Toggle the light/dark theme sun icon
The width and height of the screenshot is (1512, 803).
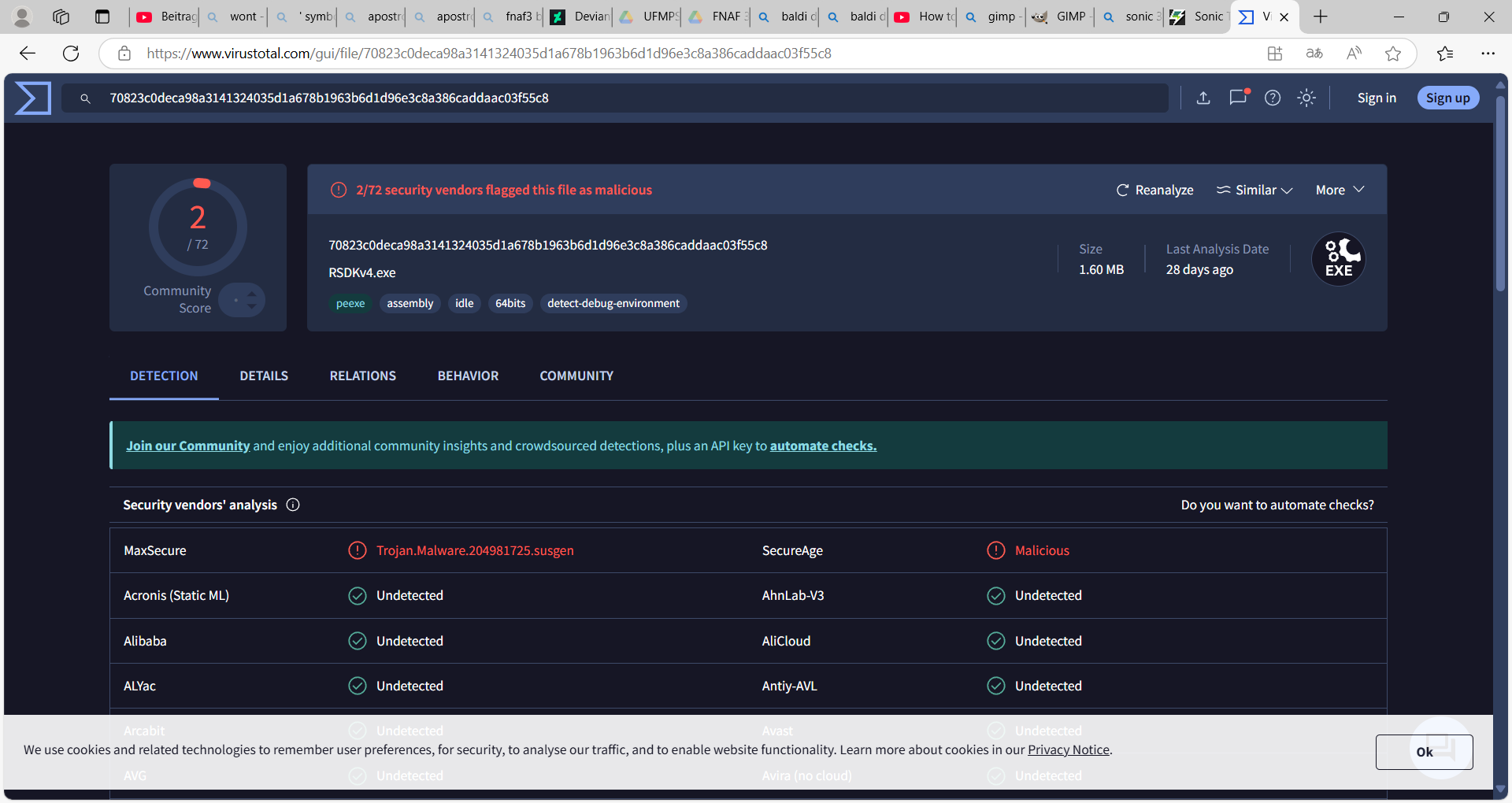coord(1306,98)
